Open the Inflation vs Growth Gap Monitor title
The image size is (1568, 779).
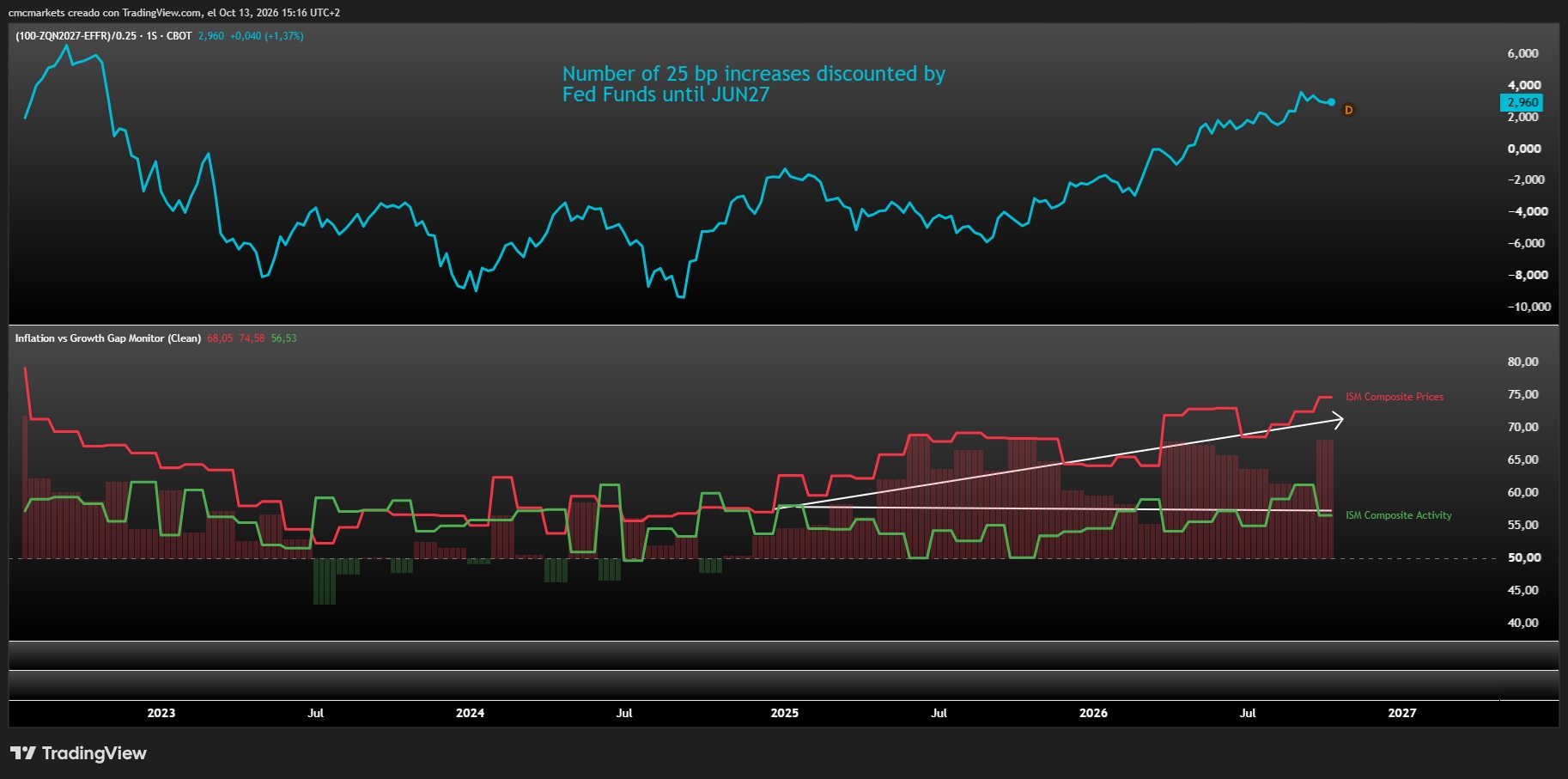pyautogui.click(x=107, y=338)
